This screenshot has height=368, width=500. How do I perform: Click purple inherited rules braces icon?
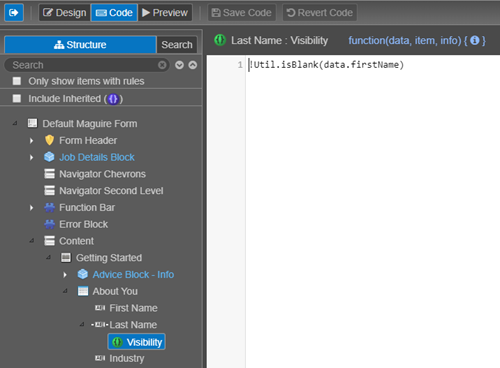[113, 99]
